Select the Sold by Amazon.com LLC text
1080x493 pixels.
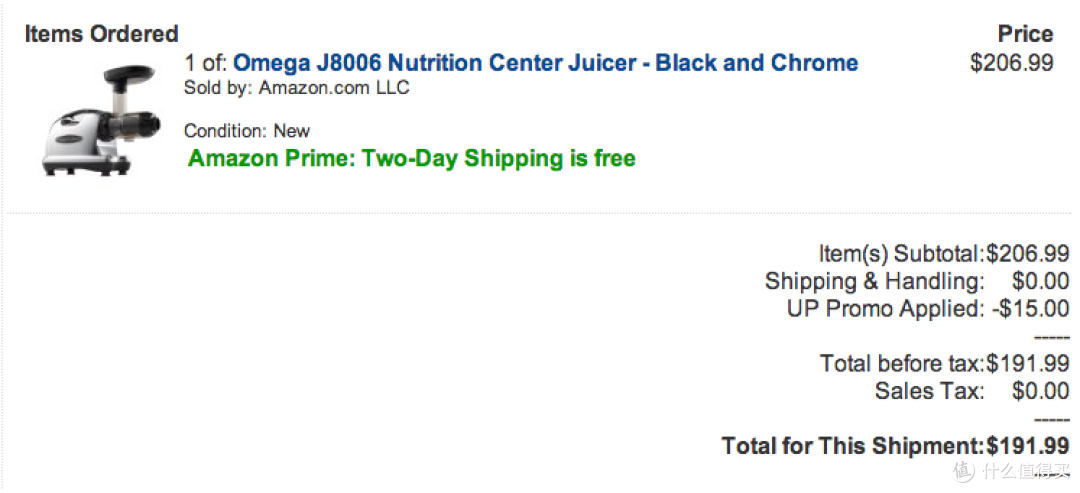(297, 88)
